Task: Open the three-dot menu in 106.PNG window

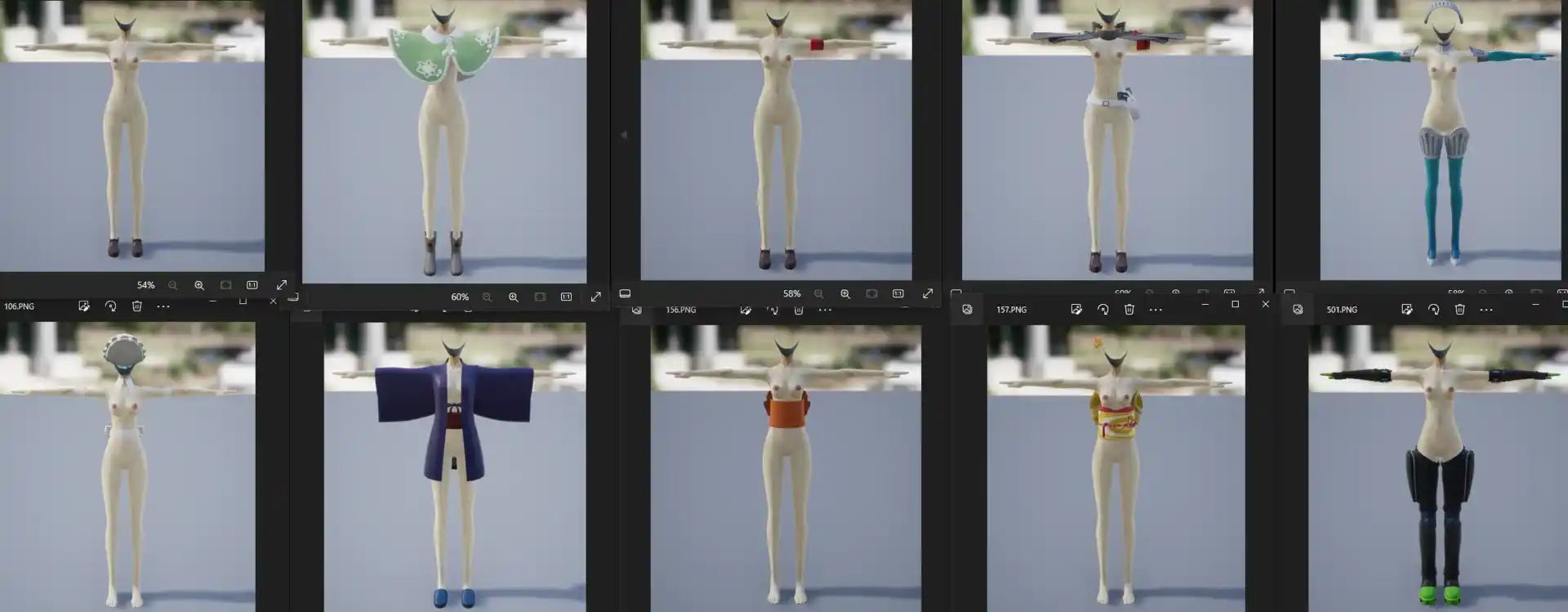Action: click(163, 306)
